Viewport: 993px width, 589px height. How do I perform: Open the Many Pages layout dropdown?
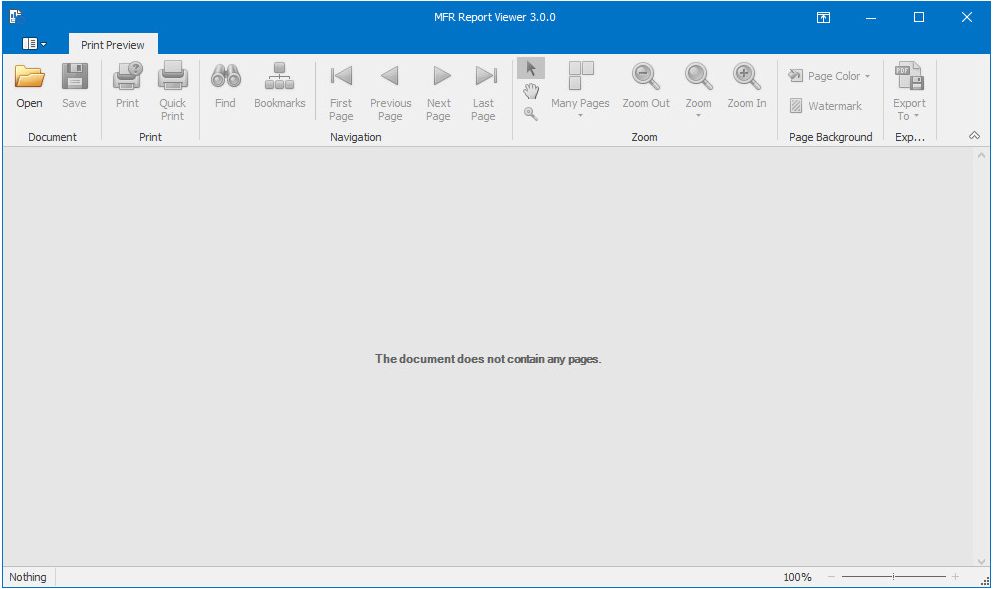[580, 90]
